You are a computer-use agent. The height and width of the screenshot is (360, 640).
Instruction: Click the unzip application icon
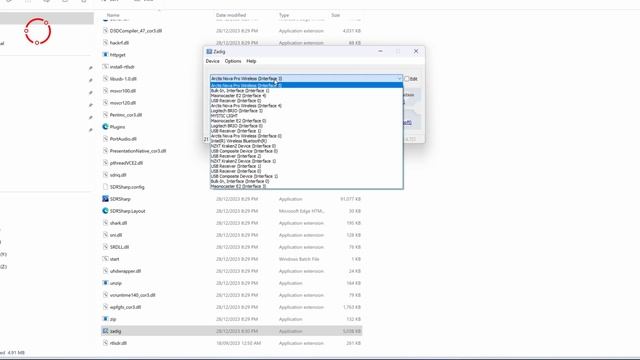tap(105, 283)
